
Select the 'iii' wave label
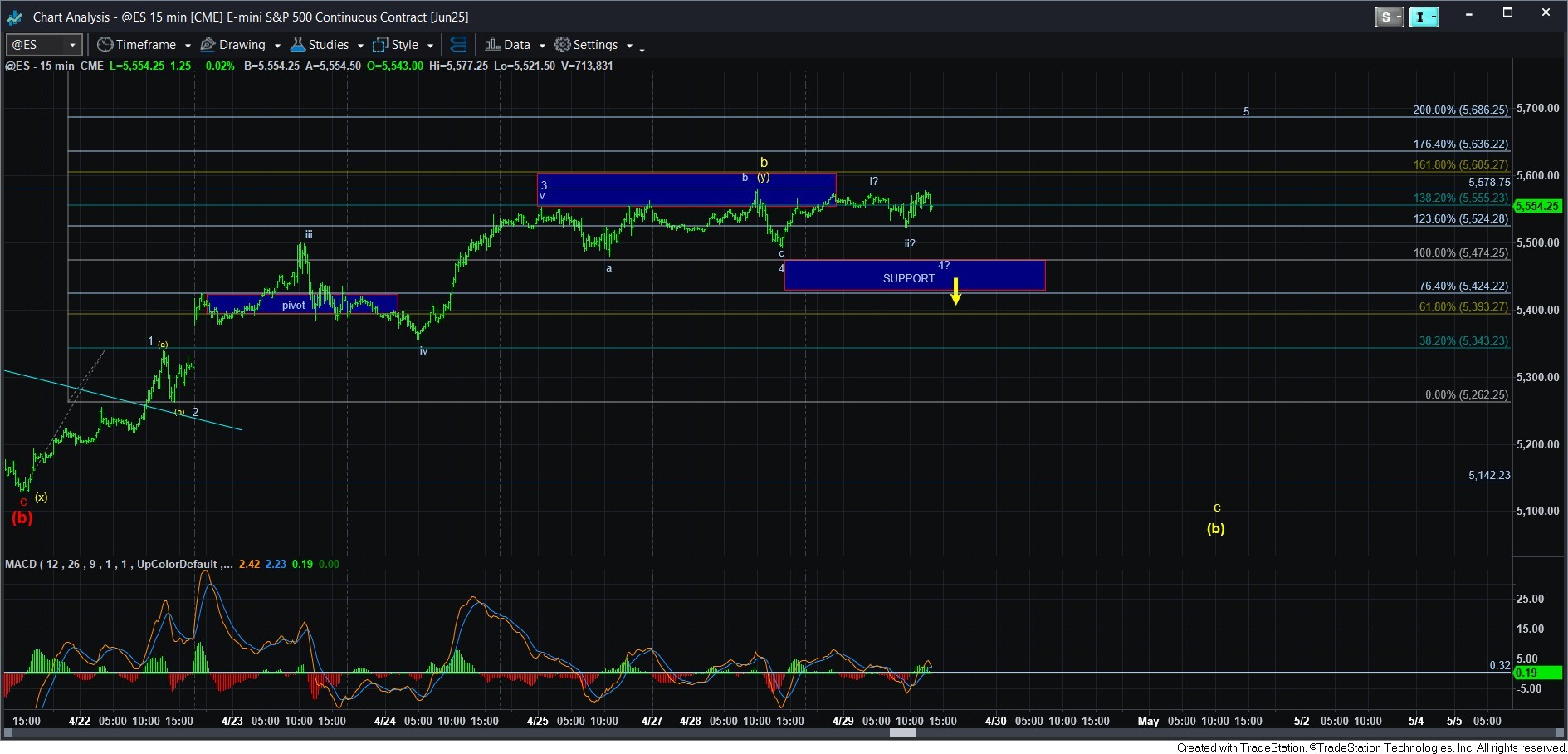tap(309, 235)
